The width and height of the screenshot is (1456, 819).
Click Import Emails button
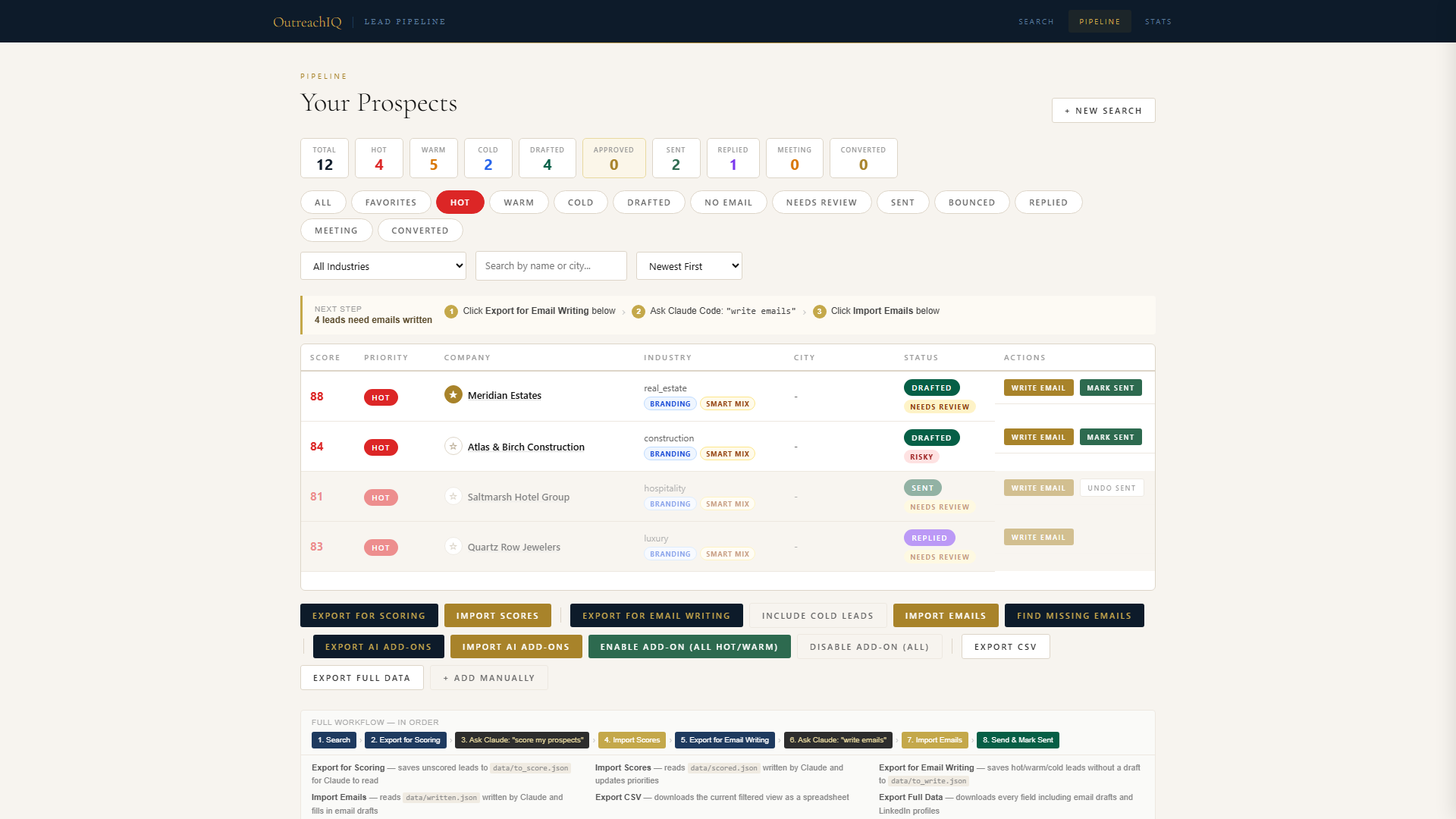(946, 616)
